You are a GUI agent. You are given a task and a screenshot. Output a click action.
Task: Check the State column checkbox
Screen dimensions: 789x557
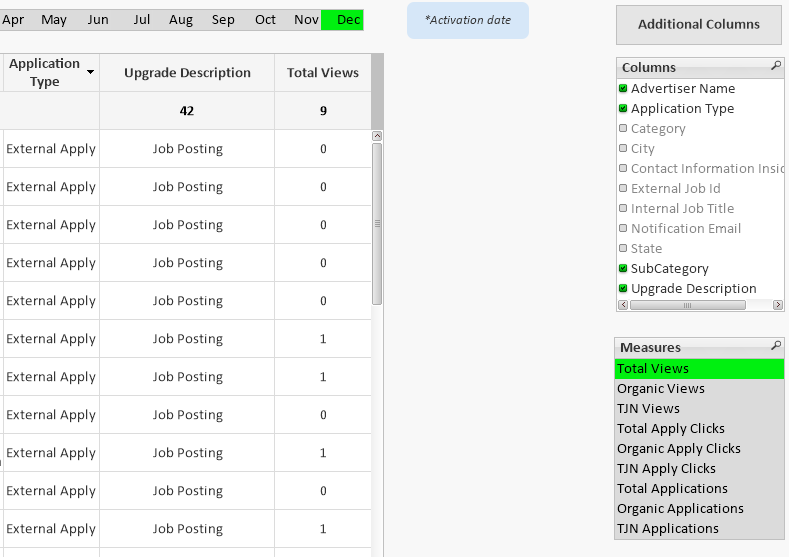(x=623, y=249)
